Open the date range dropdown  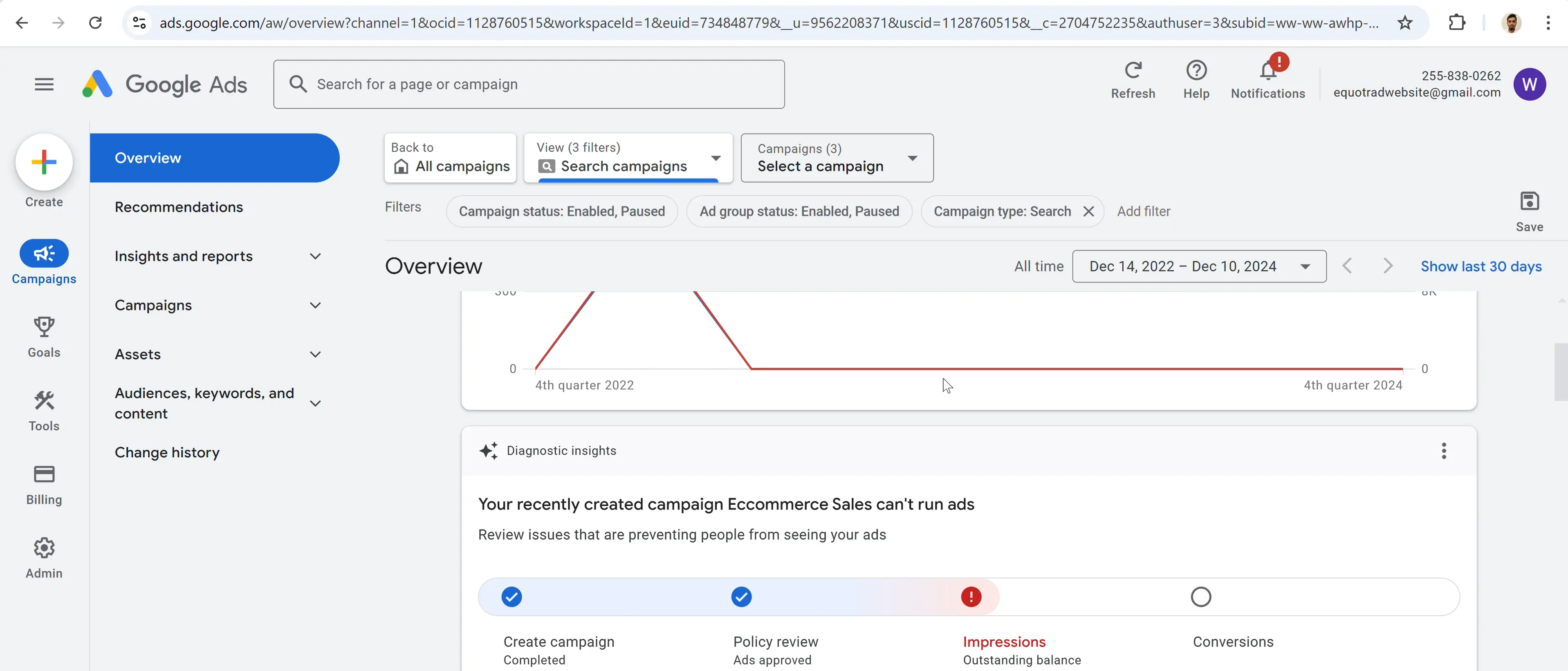pos(1198,266)
